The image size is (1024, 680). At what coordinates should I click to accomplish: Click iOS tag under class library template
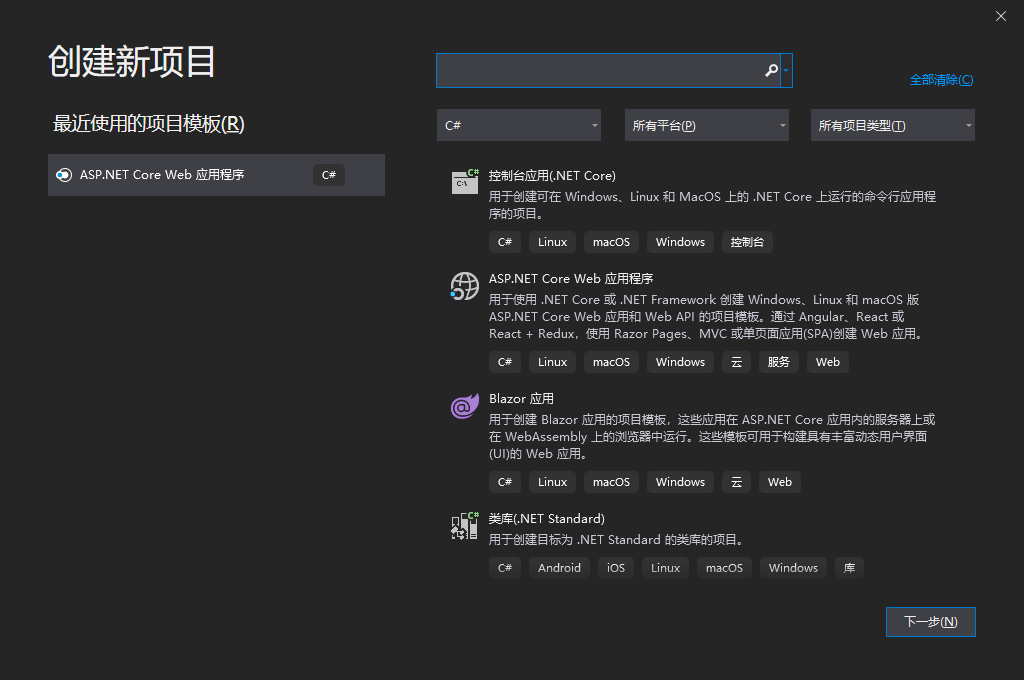616,568
